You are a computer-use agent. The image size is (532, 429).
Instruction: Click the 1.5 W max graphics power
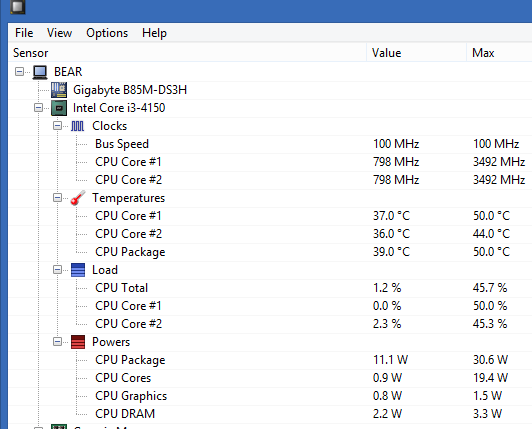click(x=487, y=396)
